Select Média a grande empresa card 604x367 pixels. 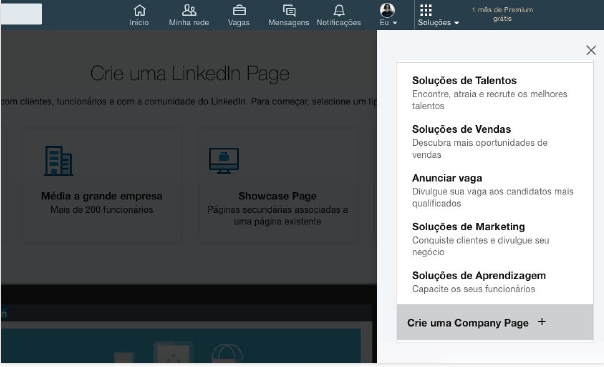[102, 185]
